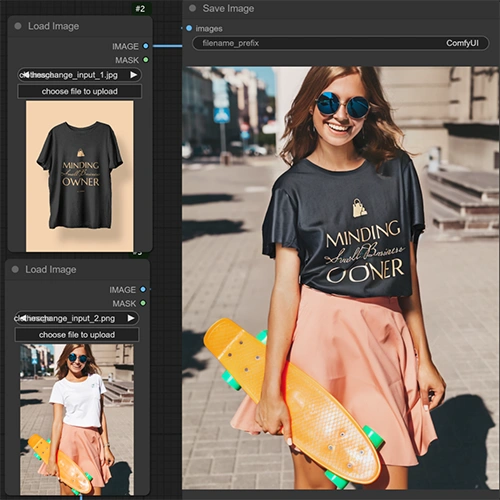This screenshot has width=500, height=500.
Task: Click the green MASK output dot on top Load Image node
Action: [x=146, y=60]
